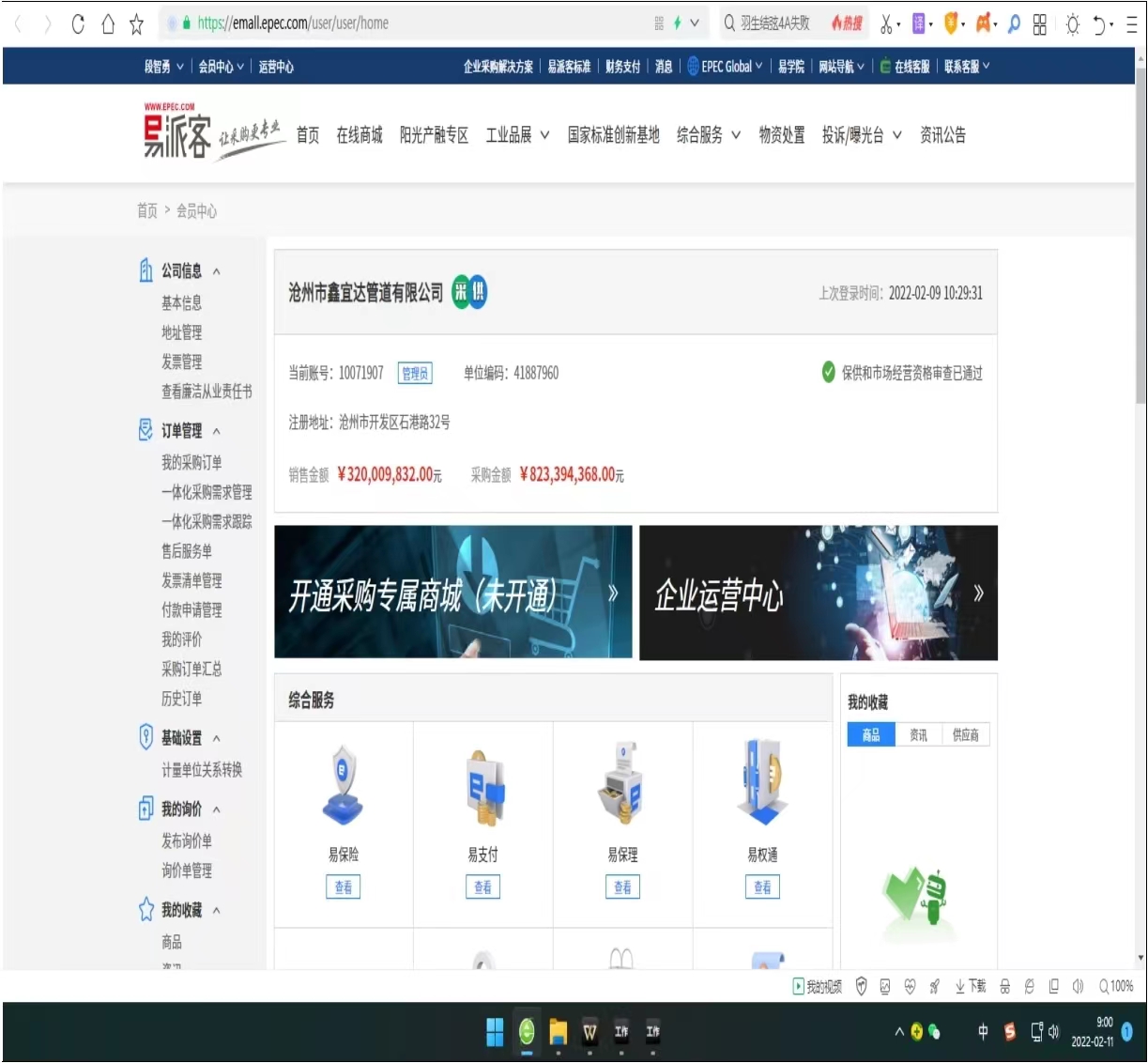
Task: Open 阳光产融专区 in the main navigation
Action: pyautogui.click(x=434, y=135)
